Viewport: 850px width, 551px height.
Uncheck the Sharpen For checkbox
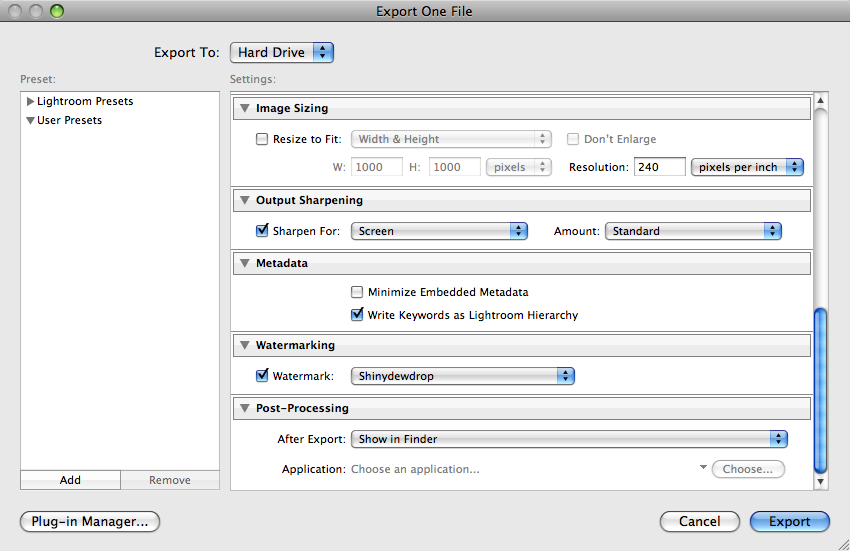[263, 231]
